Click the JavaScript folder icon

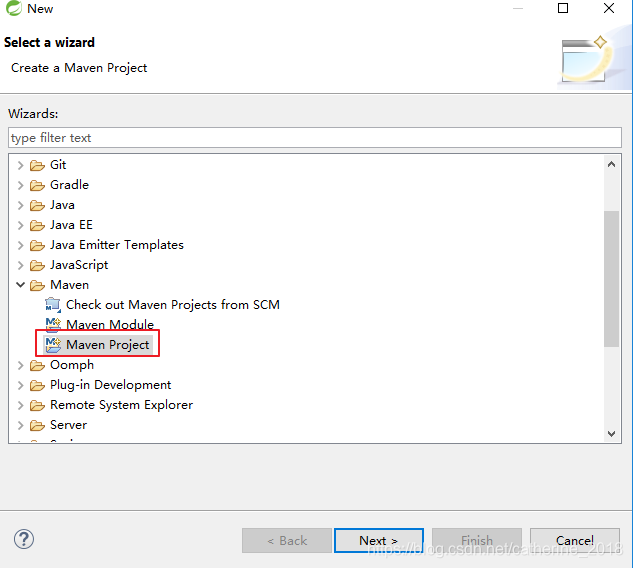[x=37, y=265]
